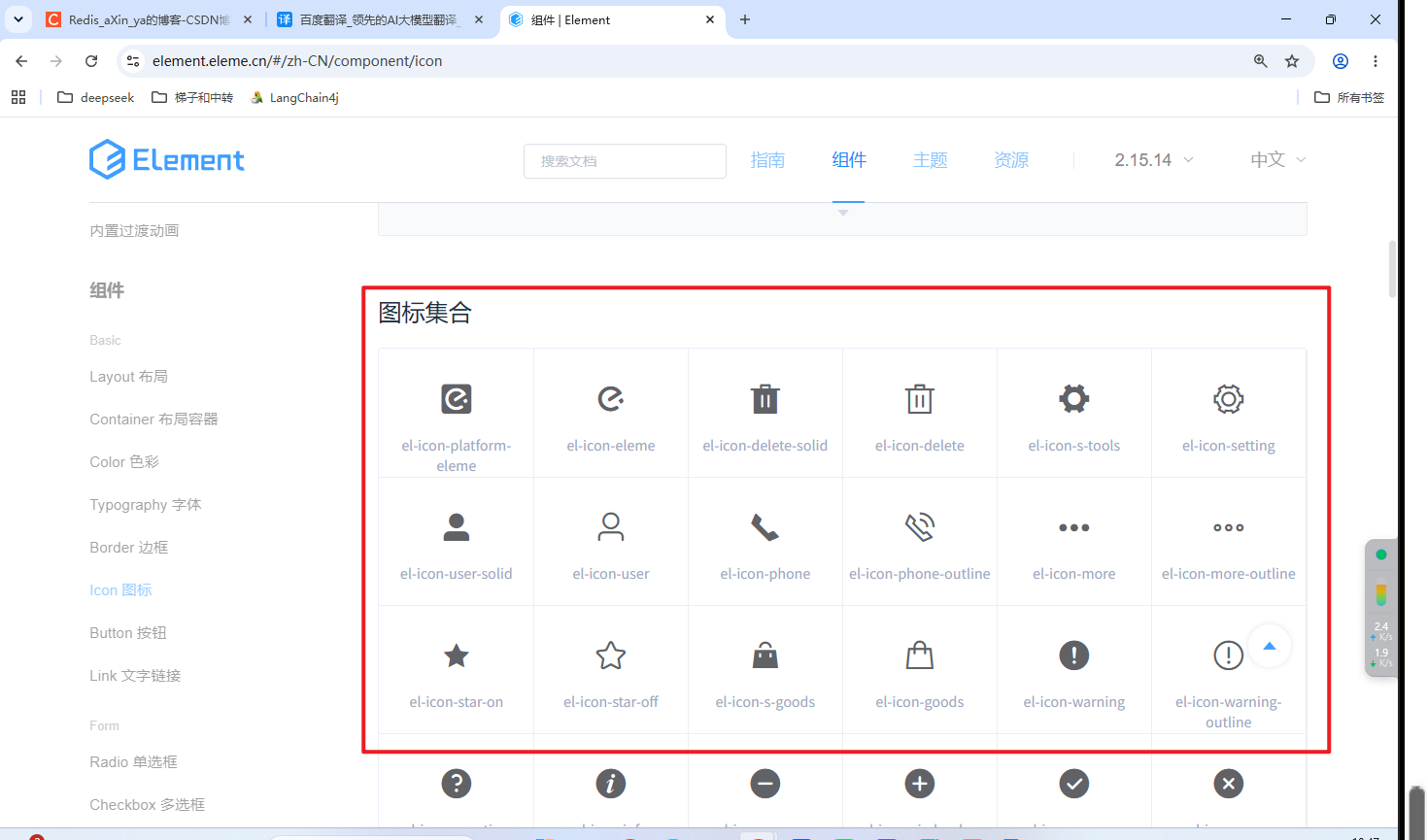Click the el-icon-warning solid icon
The width and height of the screenshot is (1427, 840).
(1074, 655)
